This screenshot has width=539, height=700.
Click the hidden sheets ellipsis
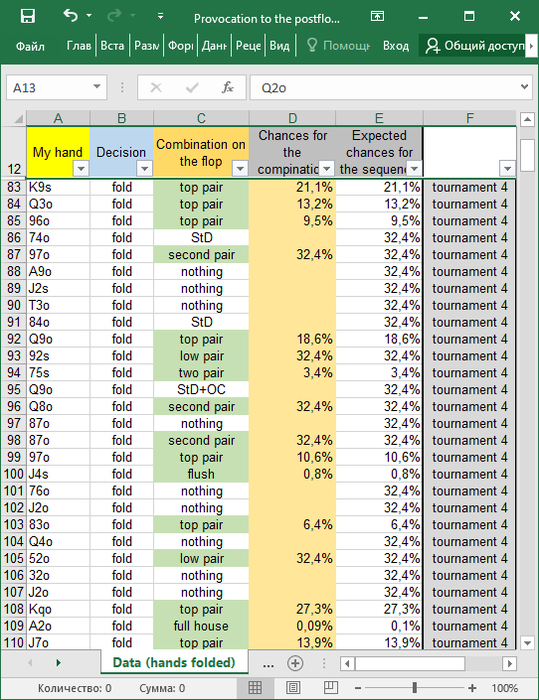pos(268,663)
